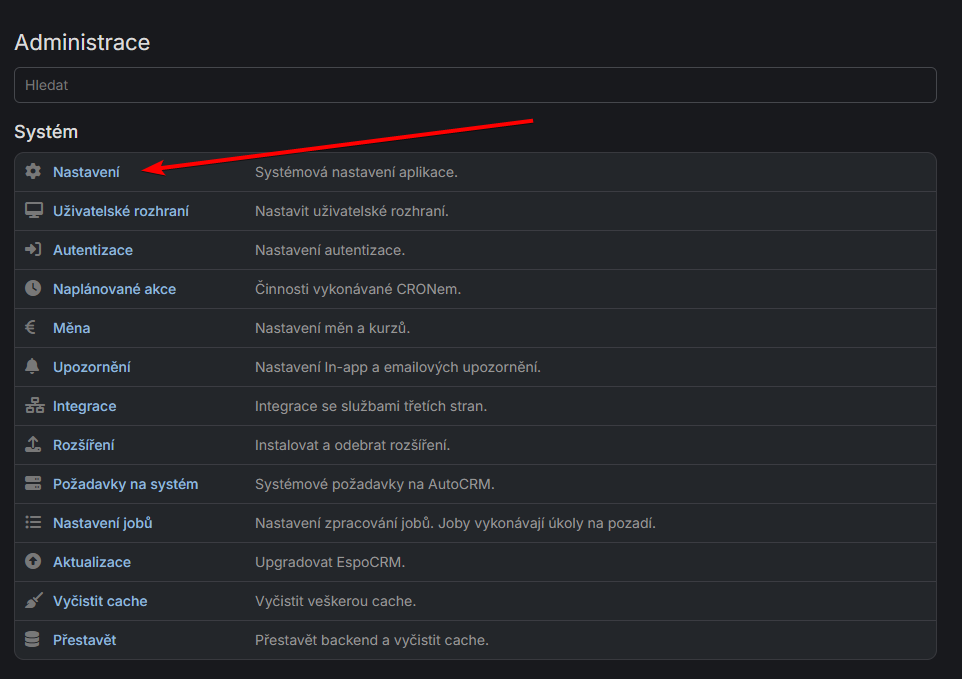The height and width of the screenshot is (679, 962).
Task: Focus the Hledat search field
Action: coord(475,85)
